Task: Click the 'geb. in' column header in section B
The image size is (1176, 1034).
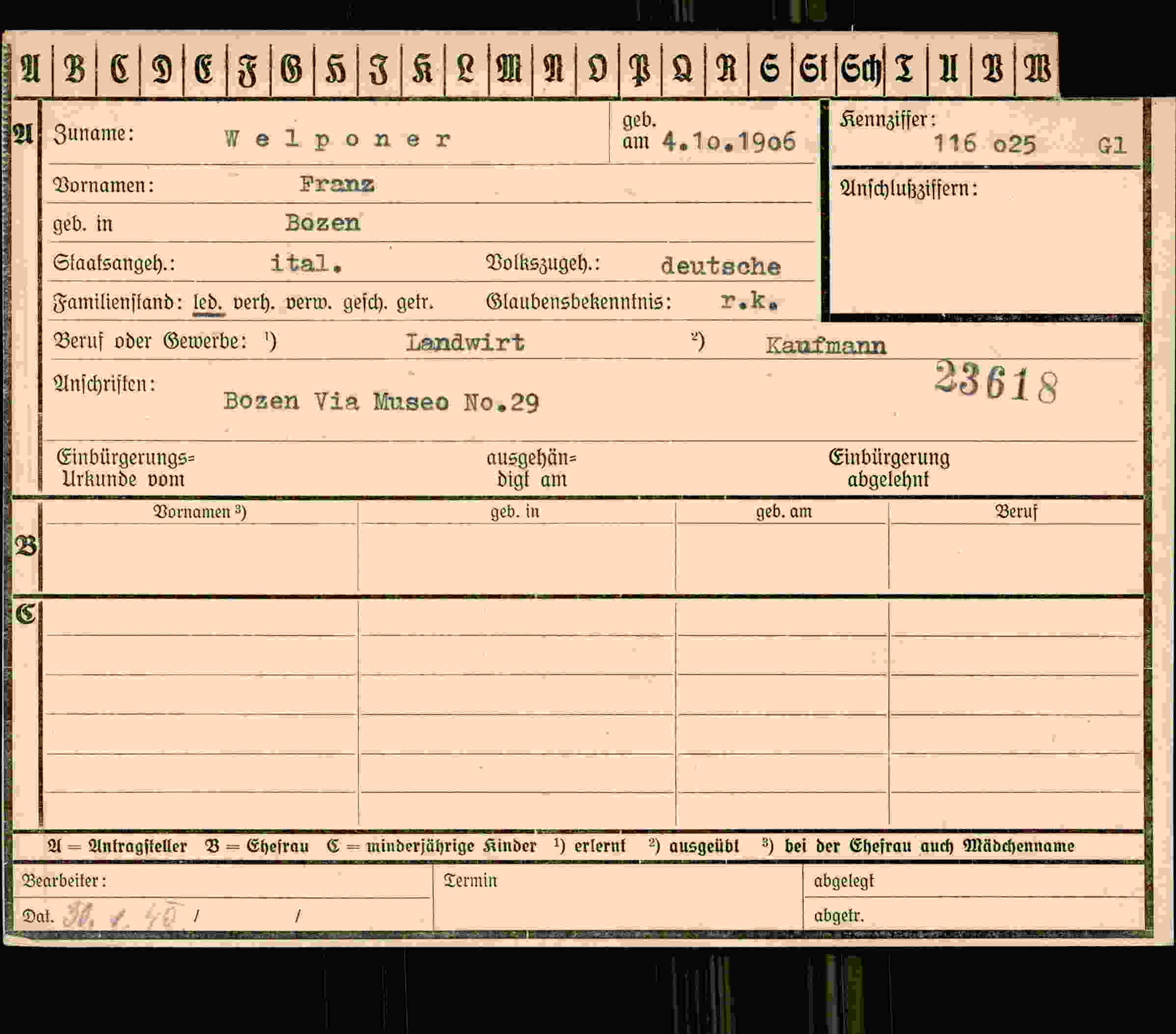Action: [x=515, y=511]
